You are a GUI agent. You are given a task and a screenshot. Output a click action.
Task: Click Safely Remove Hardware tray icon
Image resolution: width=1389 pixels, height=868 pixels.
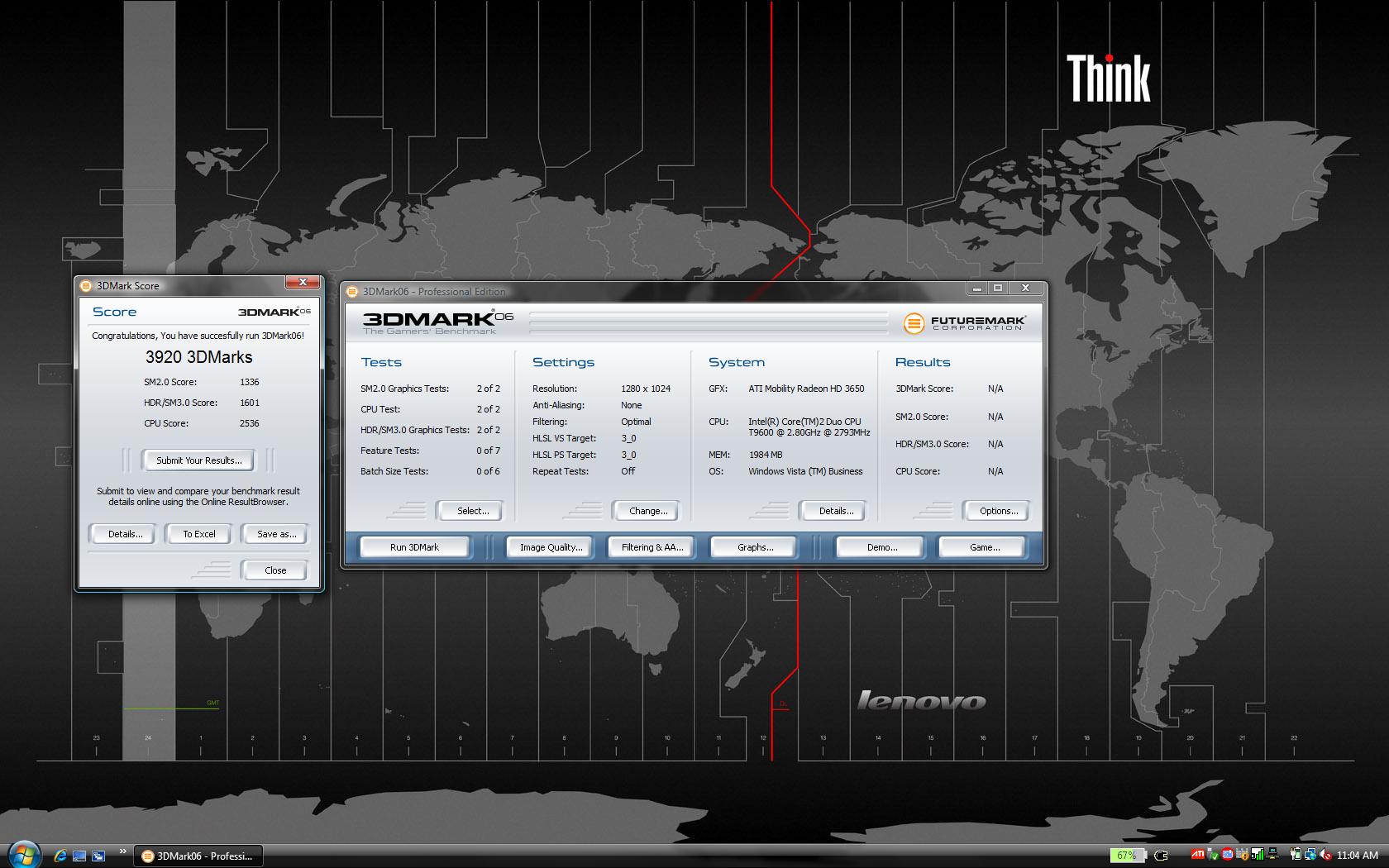click(1213, 855)
